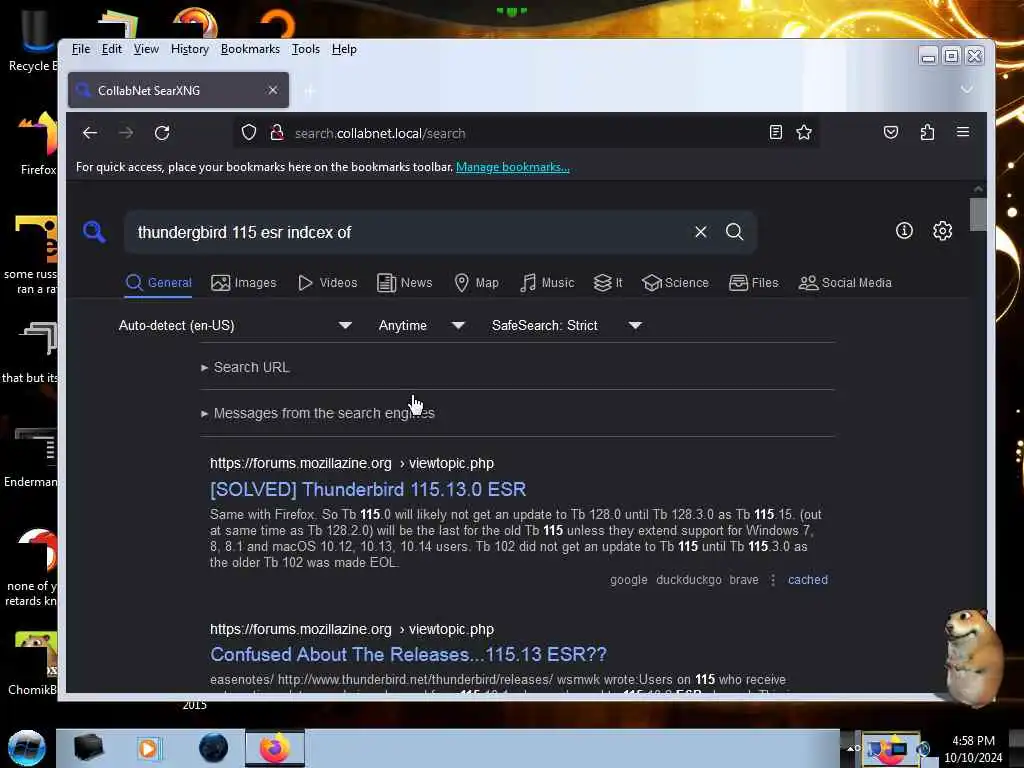Switch to News search category
The image size is (1024, 768).
[x=405, y=283]
